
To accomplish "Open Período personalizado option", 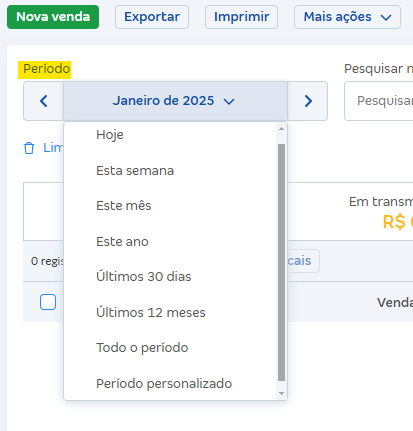I will pos(170,384).
